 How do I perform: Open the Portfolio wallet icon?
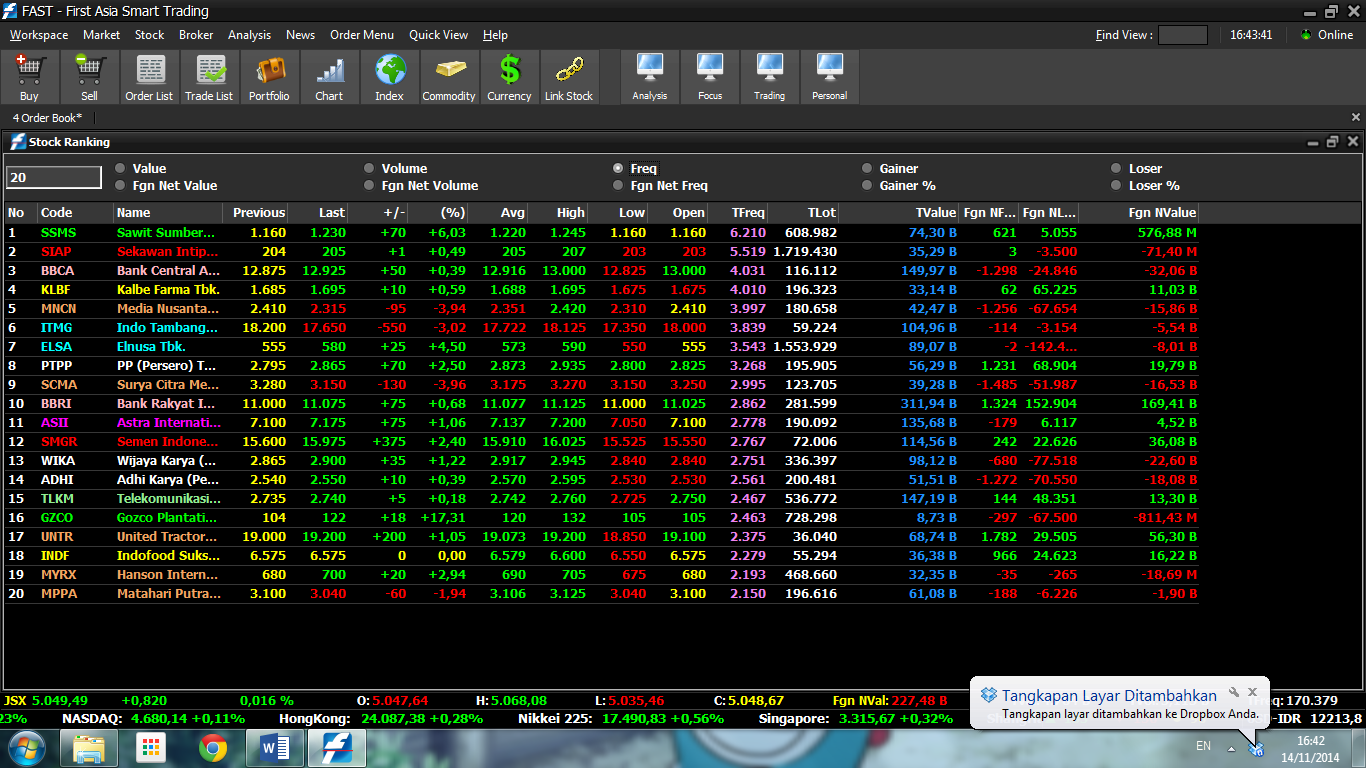click(x=269, y=78)
